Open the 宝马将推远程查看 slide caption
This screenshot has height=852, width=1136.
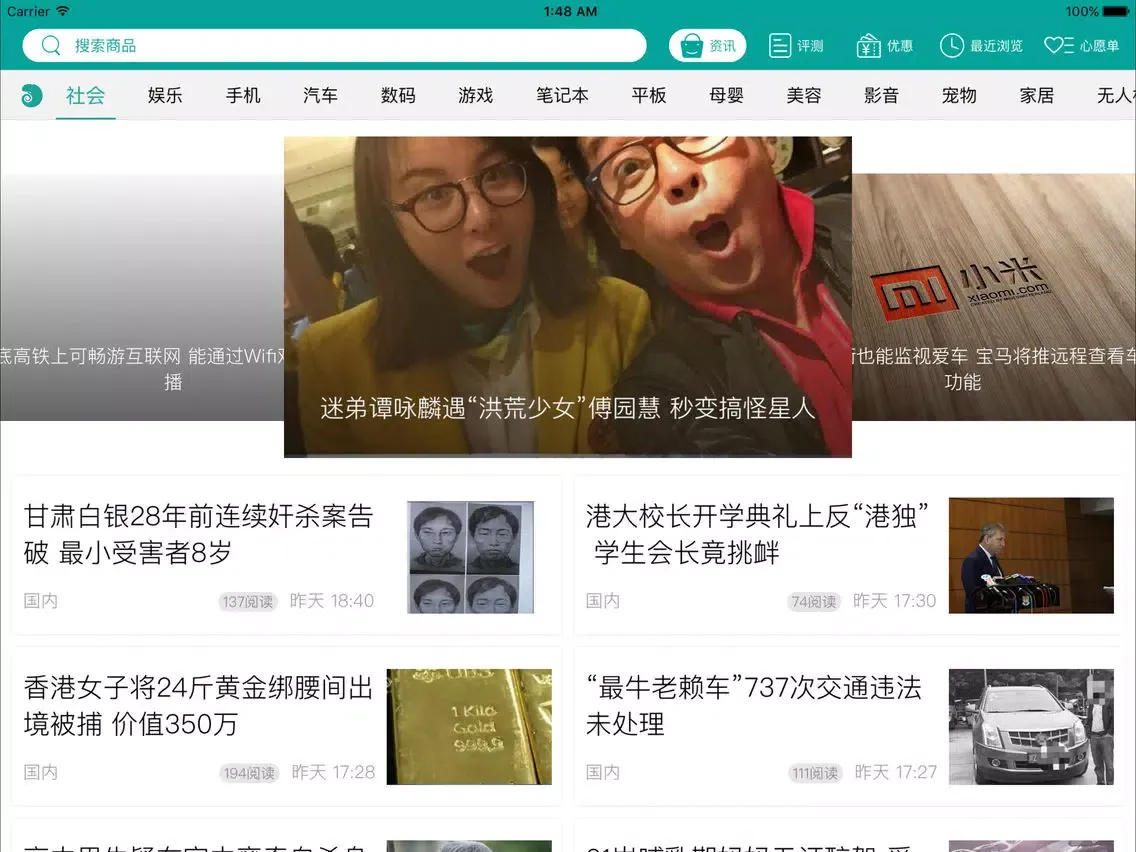(x=994, y=369)
